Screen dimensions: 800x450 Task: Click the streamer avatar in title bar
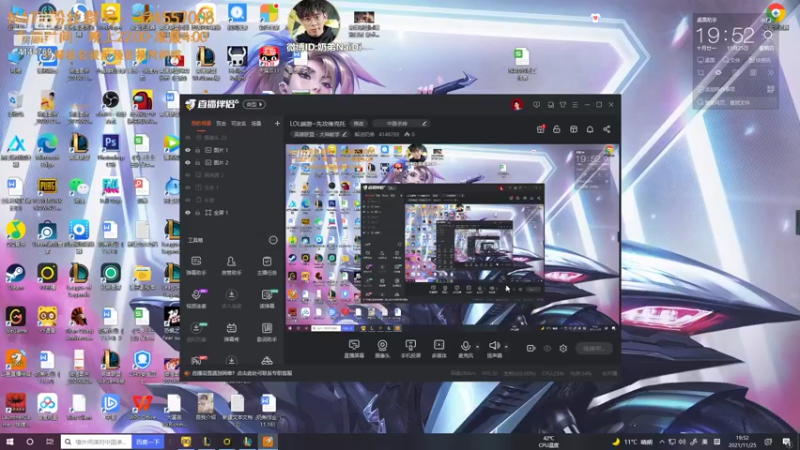tap(517, 105)
